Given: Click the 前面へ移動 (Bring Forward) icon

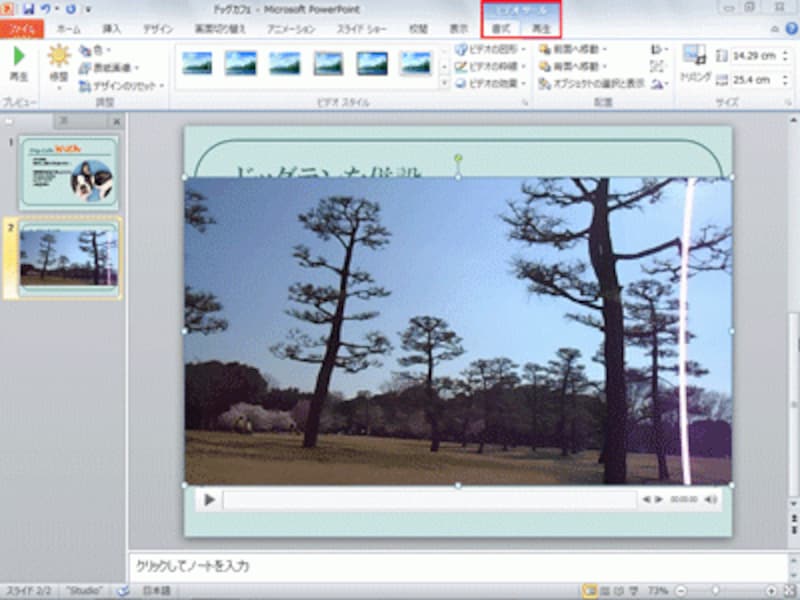Looking at the screenshot, I should point(546,50).
